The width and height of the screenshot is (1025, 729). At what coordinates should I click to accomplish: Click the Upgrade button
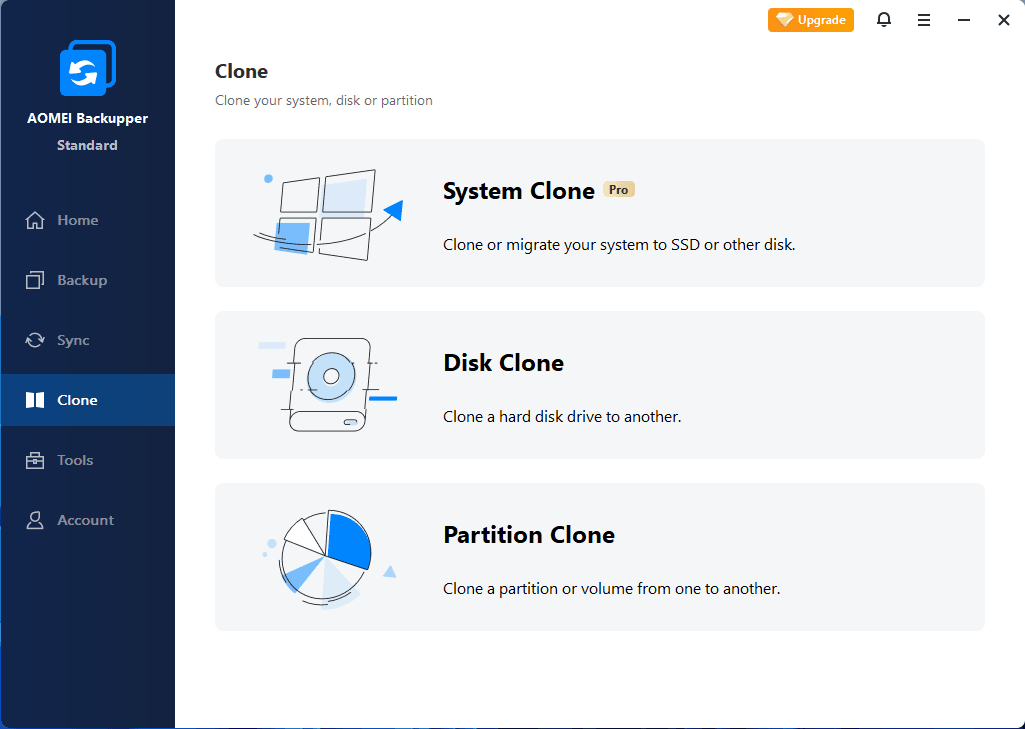(x=811, y=20)
